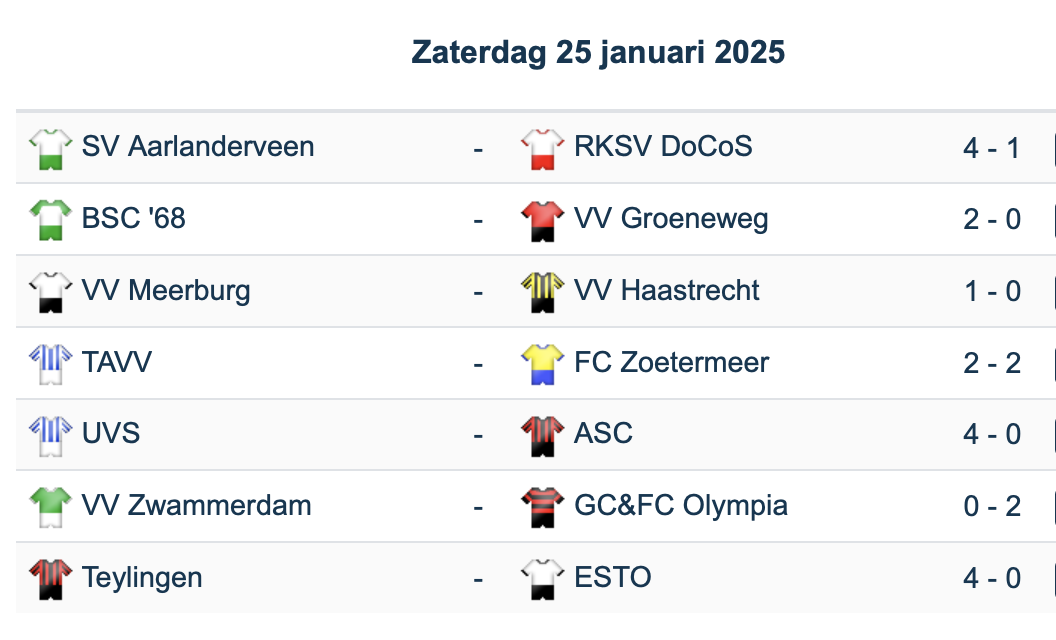1056x640 pixels.
Task: Open the SV Aarlanderveen team link
Action: 198,147
